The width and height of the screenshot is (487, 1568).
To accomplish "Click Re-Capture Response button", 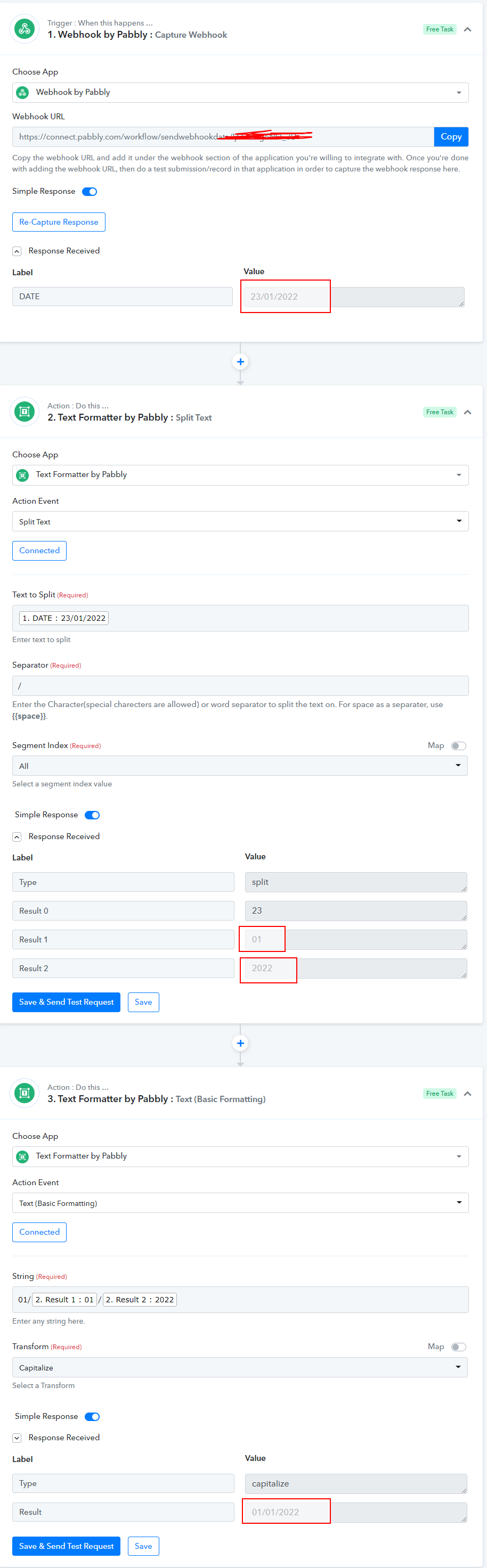I will (x=59, y=222).
